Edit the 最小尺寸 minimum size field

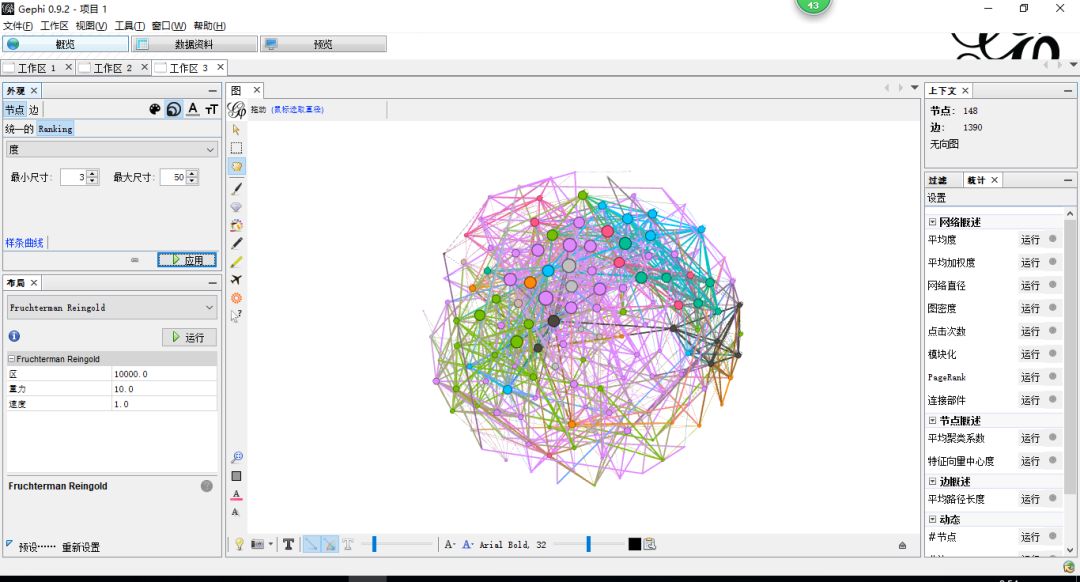pyautogui.click(x=74, y=177)
